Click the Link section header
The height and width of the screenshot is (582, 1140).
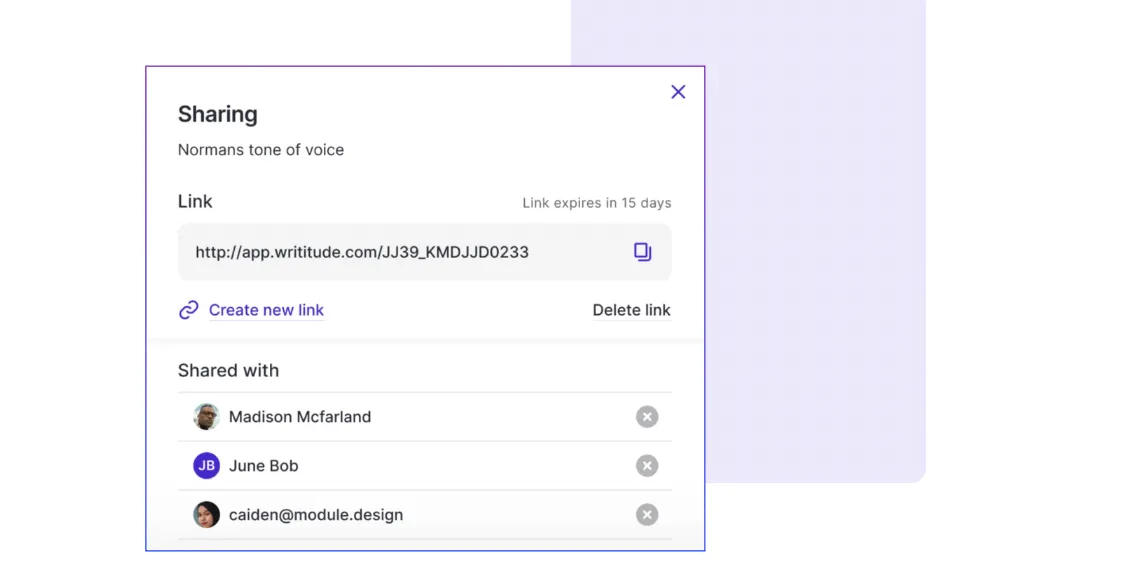pyautogui.click(x=195, y=201)
